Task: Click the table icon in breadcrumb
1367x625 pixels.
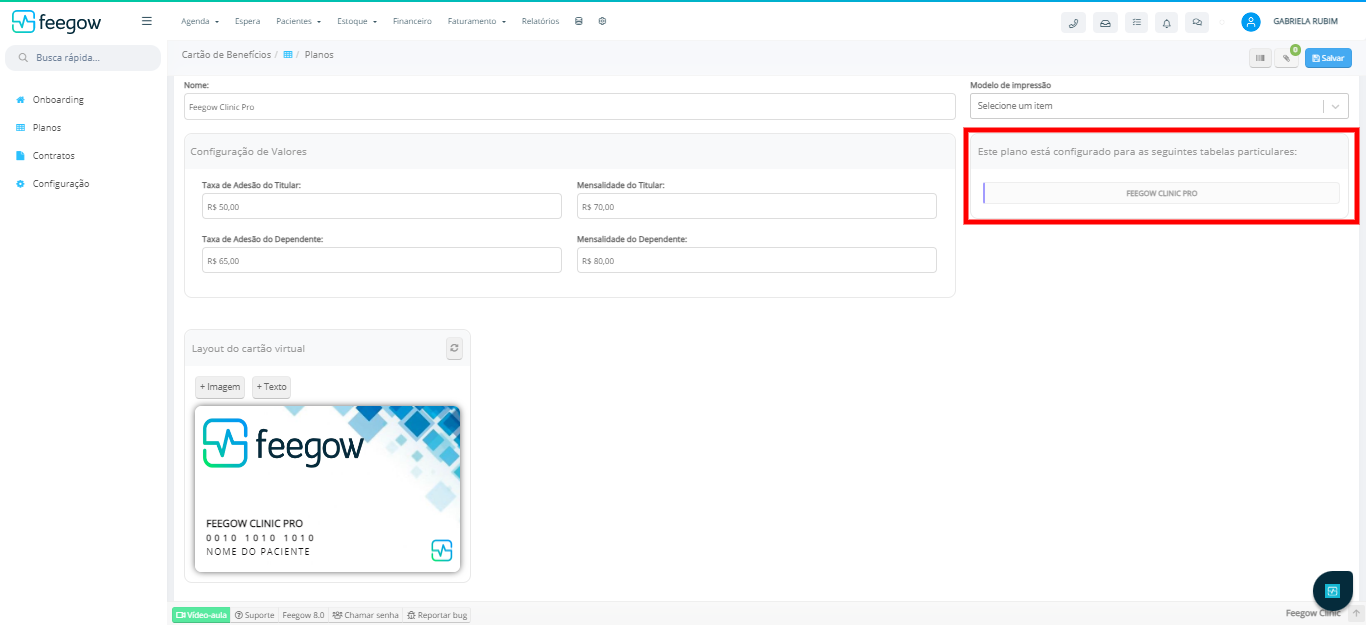Action: pyautogui.click(x=288, y=55)
